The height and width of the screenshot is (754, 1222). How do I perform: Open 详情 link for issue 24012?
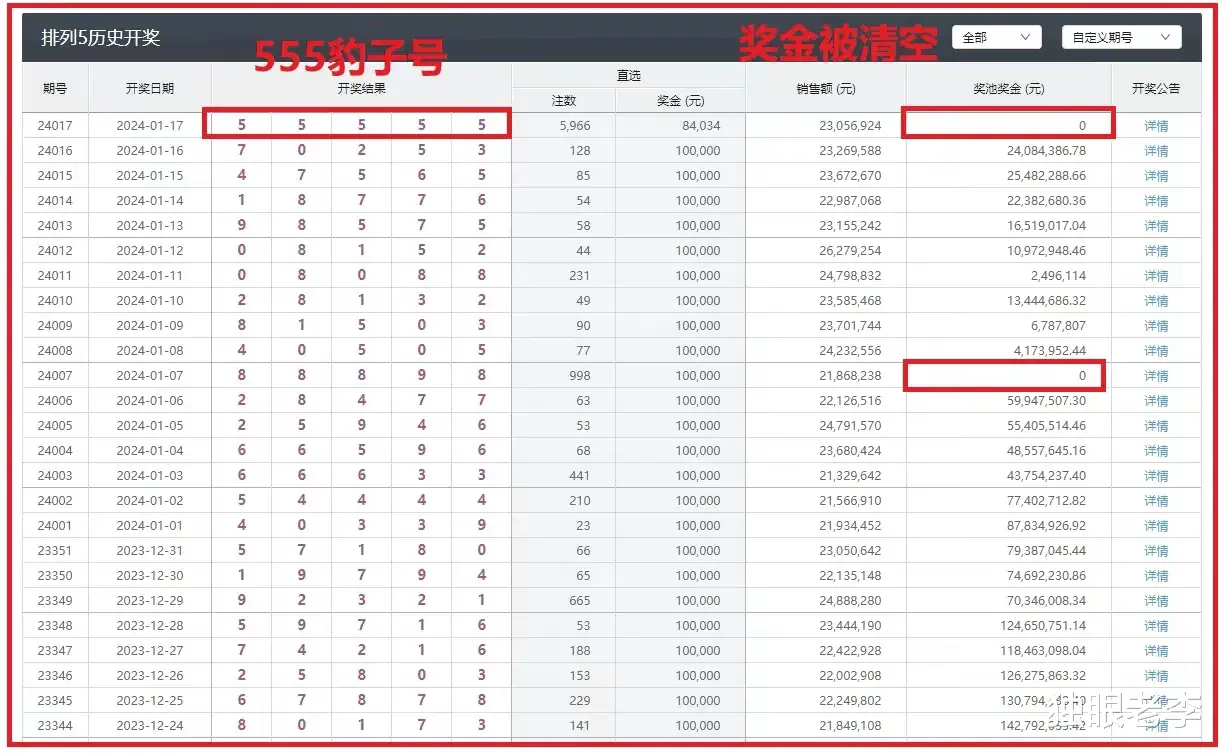tap(1156, 251)
